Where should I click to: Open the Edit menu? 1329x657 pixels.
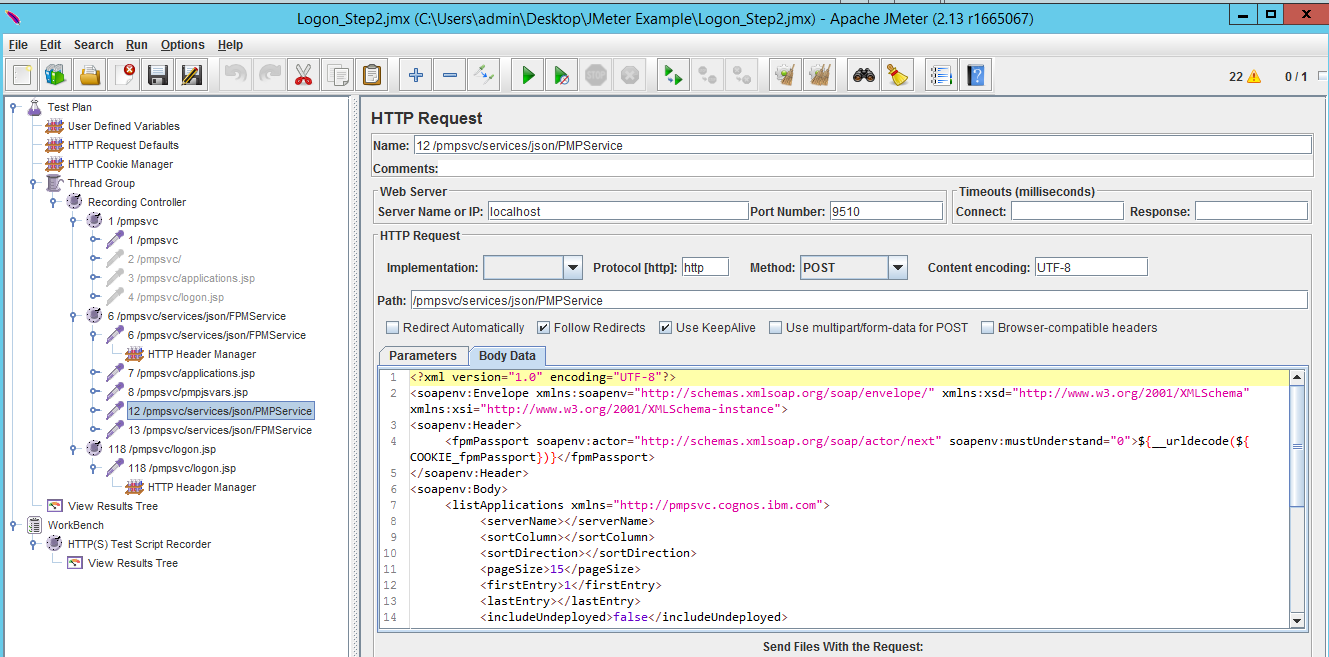click(50, 45)
